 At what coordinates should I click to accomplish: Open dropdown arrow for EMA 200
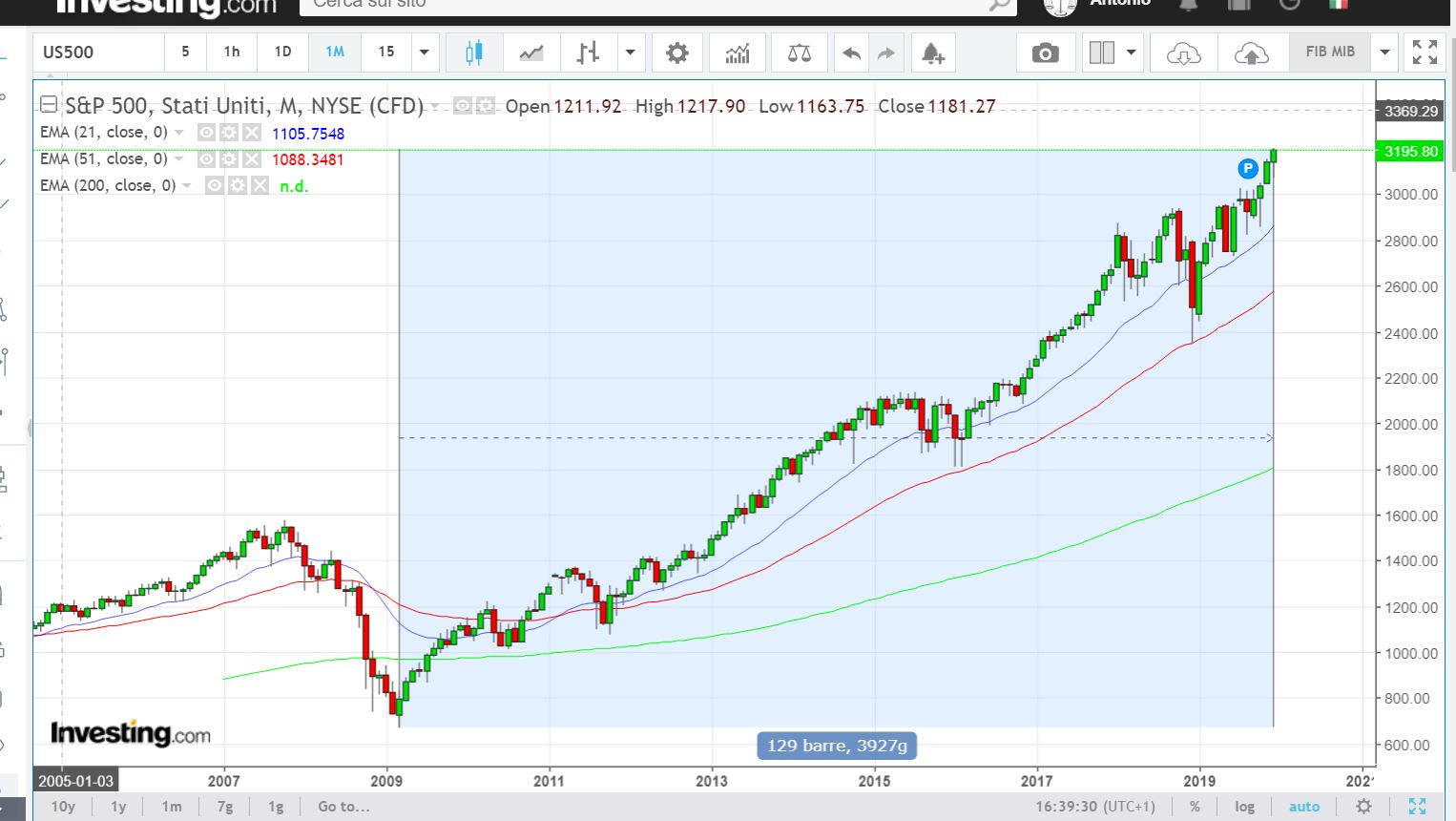(x=187, y=185)
